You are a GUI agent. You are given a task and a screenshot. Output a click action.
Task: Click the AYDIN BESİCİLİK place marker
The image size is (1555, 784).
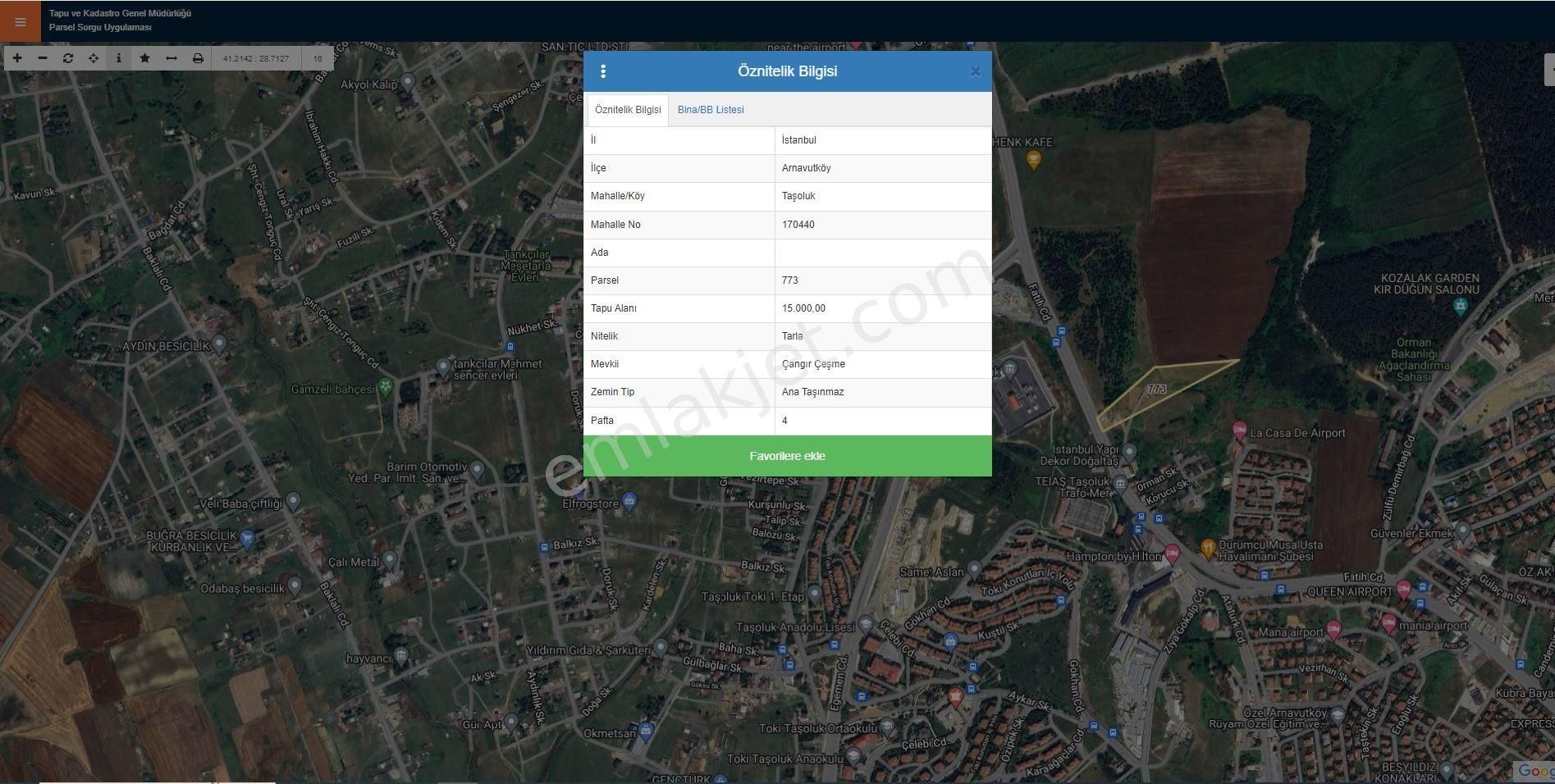pos(219,344)
